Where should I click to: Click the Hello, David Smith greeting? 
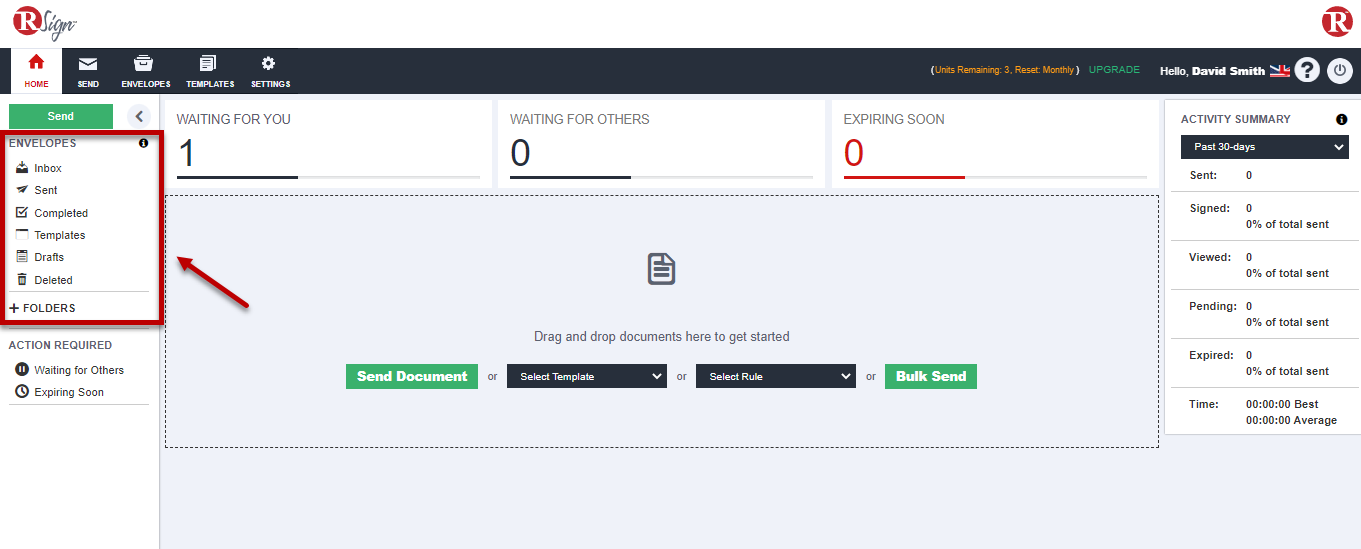pos(1212,71)
